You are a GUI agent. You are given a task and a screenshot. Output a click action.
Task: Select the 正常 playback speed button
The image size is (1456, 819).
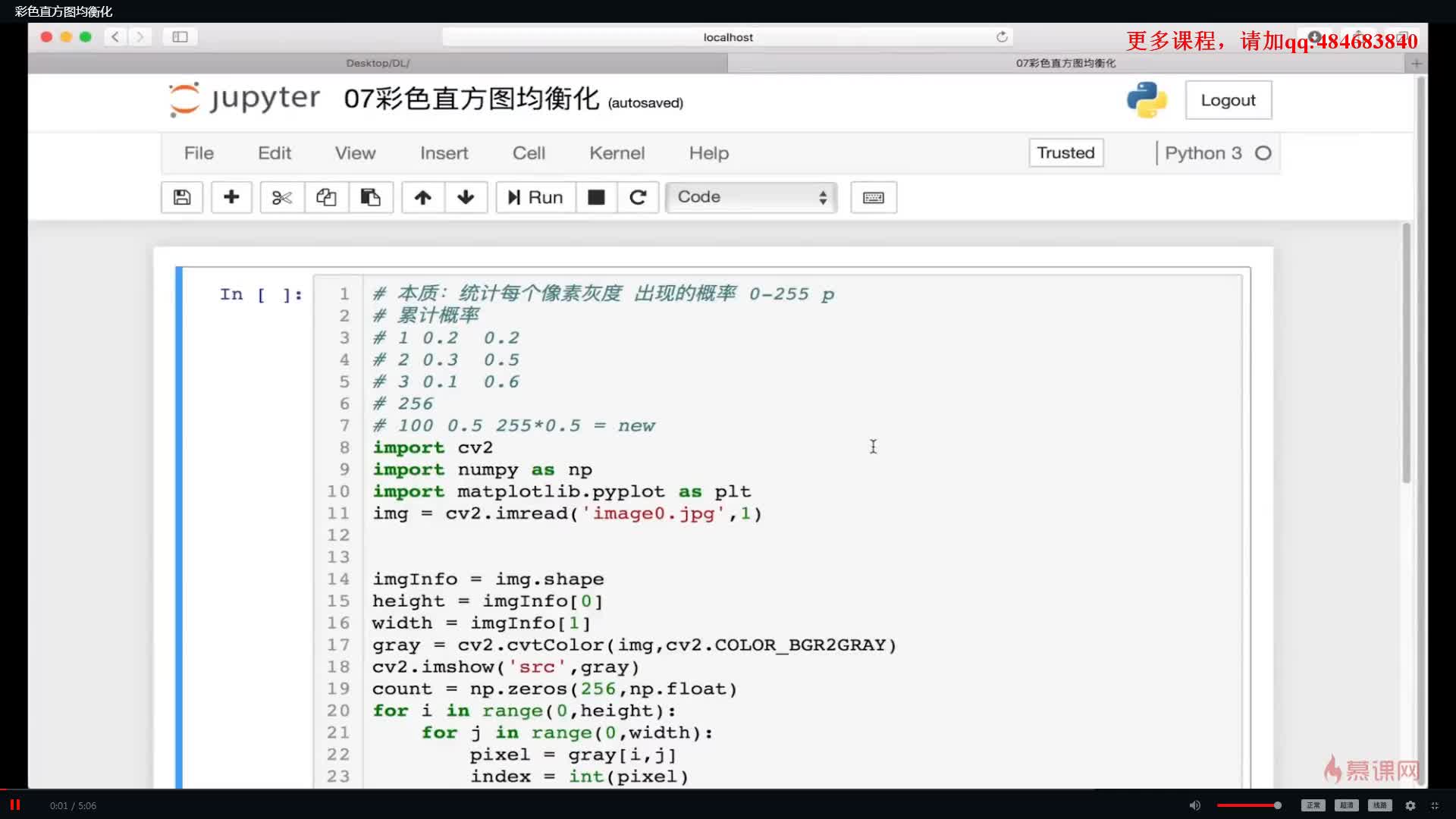pos(1313,805)
